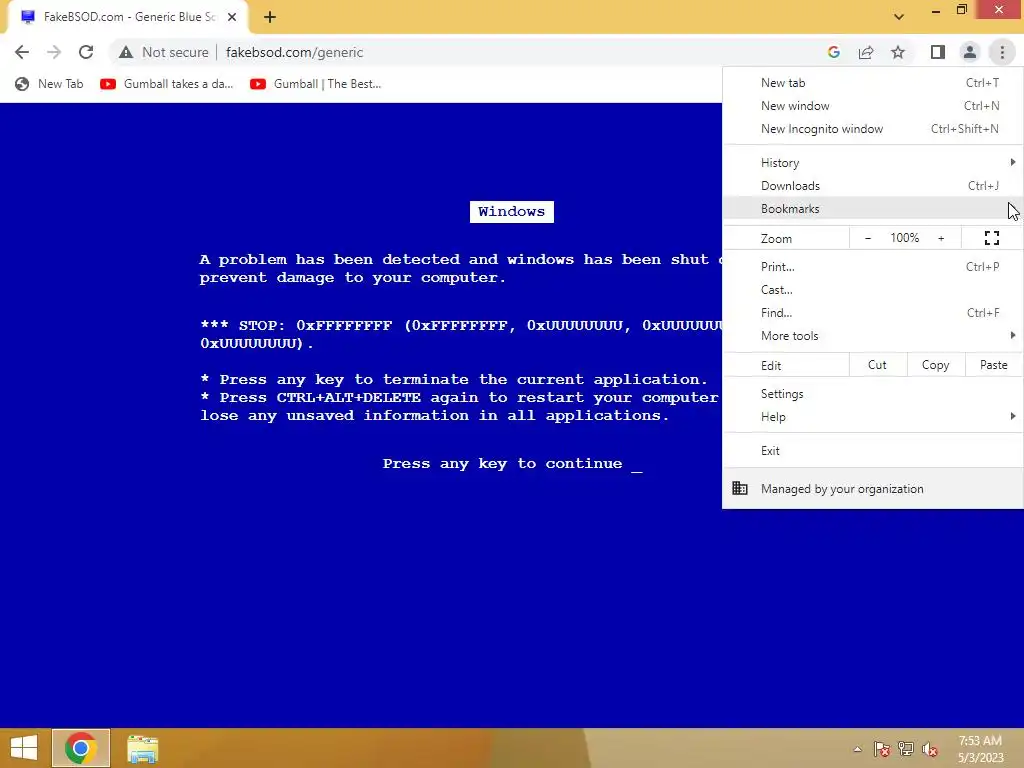Share this page using the share icon
Screen dimensions: 1024x768
tap(866, 52)
